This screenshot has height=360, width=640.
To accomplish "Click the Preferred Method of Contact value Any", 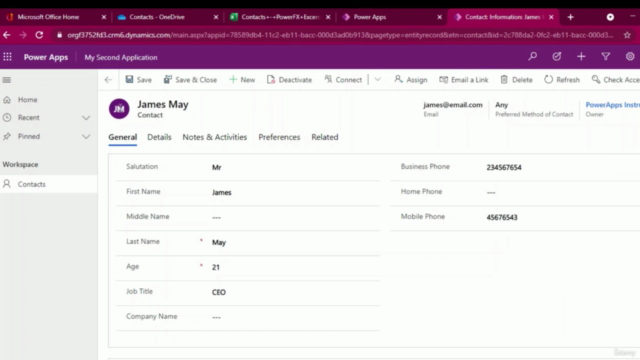I will 502,105.
